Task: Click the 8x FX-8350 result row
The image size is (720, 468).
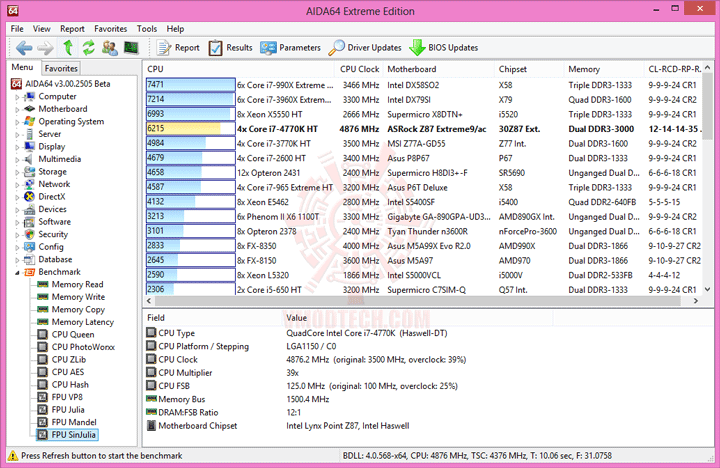Action: (x=423, y=246)
